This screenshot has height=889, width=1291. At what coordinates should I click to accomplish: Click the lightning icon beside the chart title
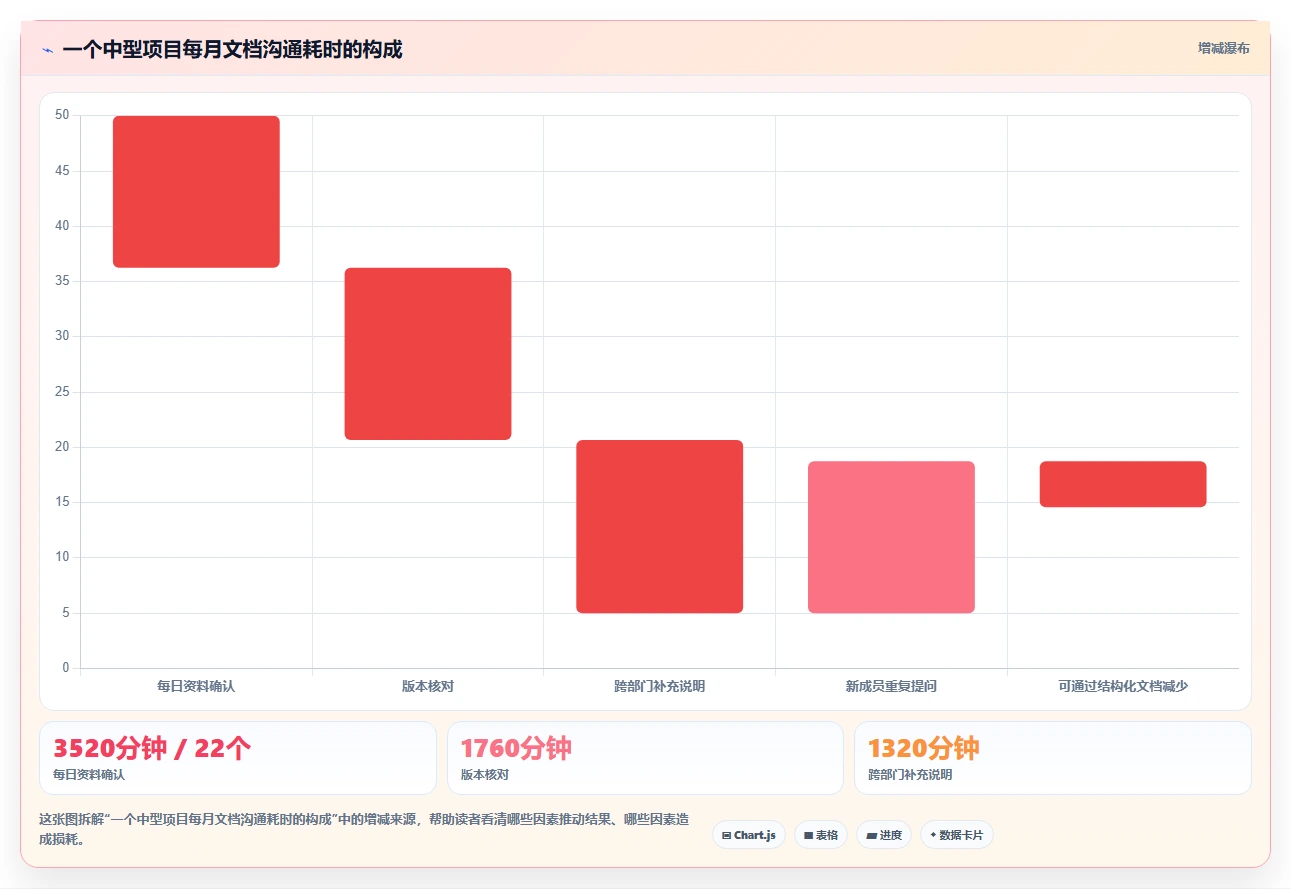47,49
